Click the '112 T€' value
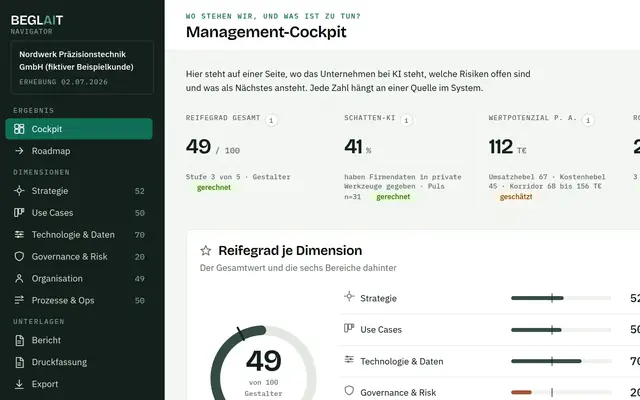The image size is (640, 400). coord(508,147)
